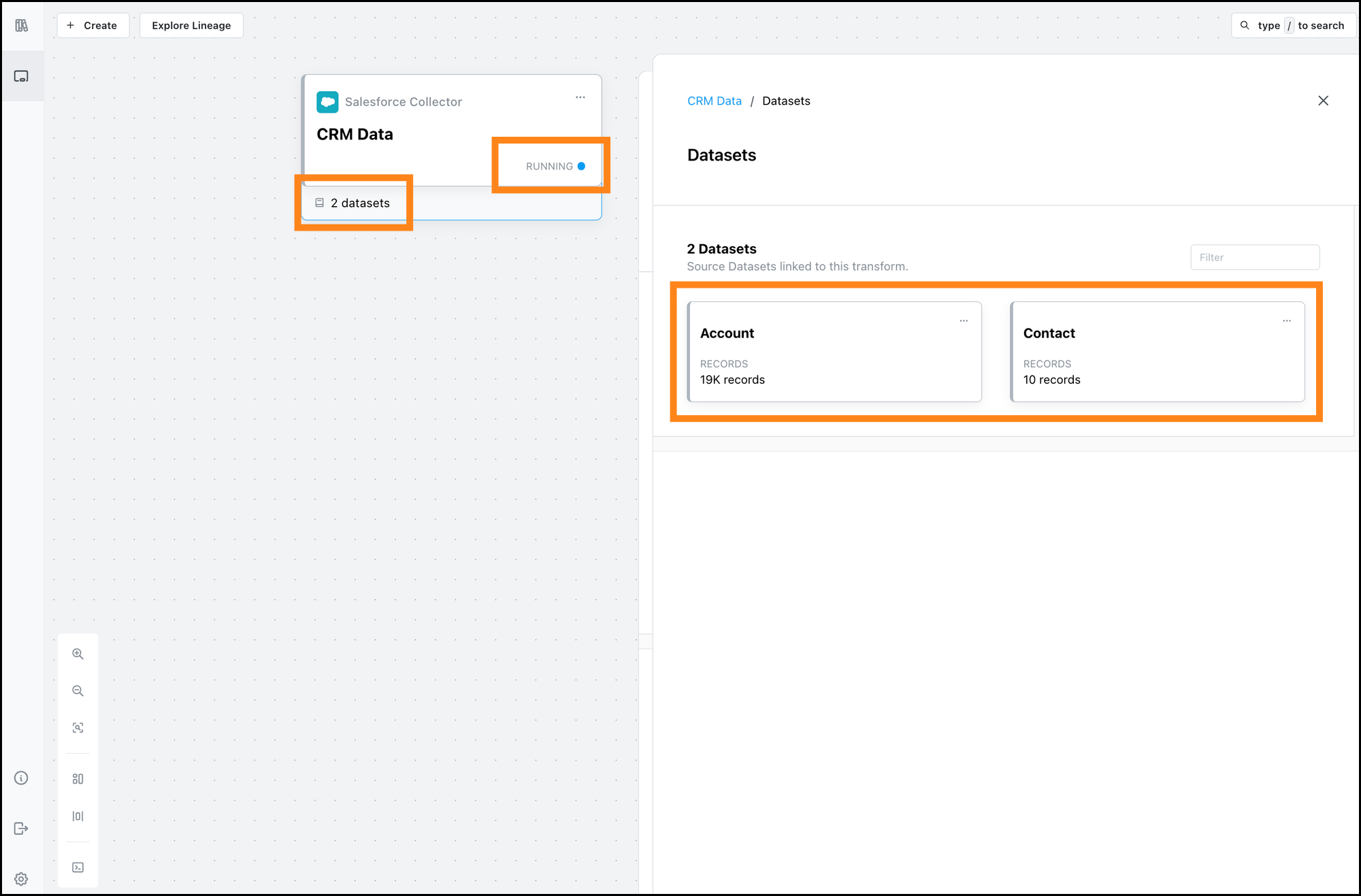Screen dimensions: 1361x896
Task: Open CRM Data node ellipsis menu
Action: 580,97
